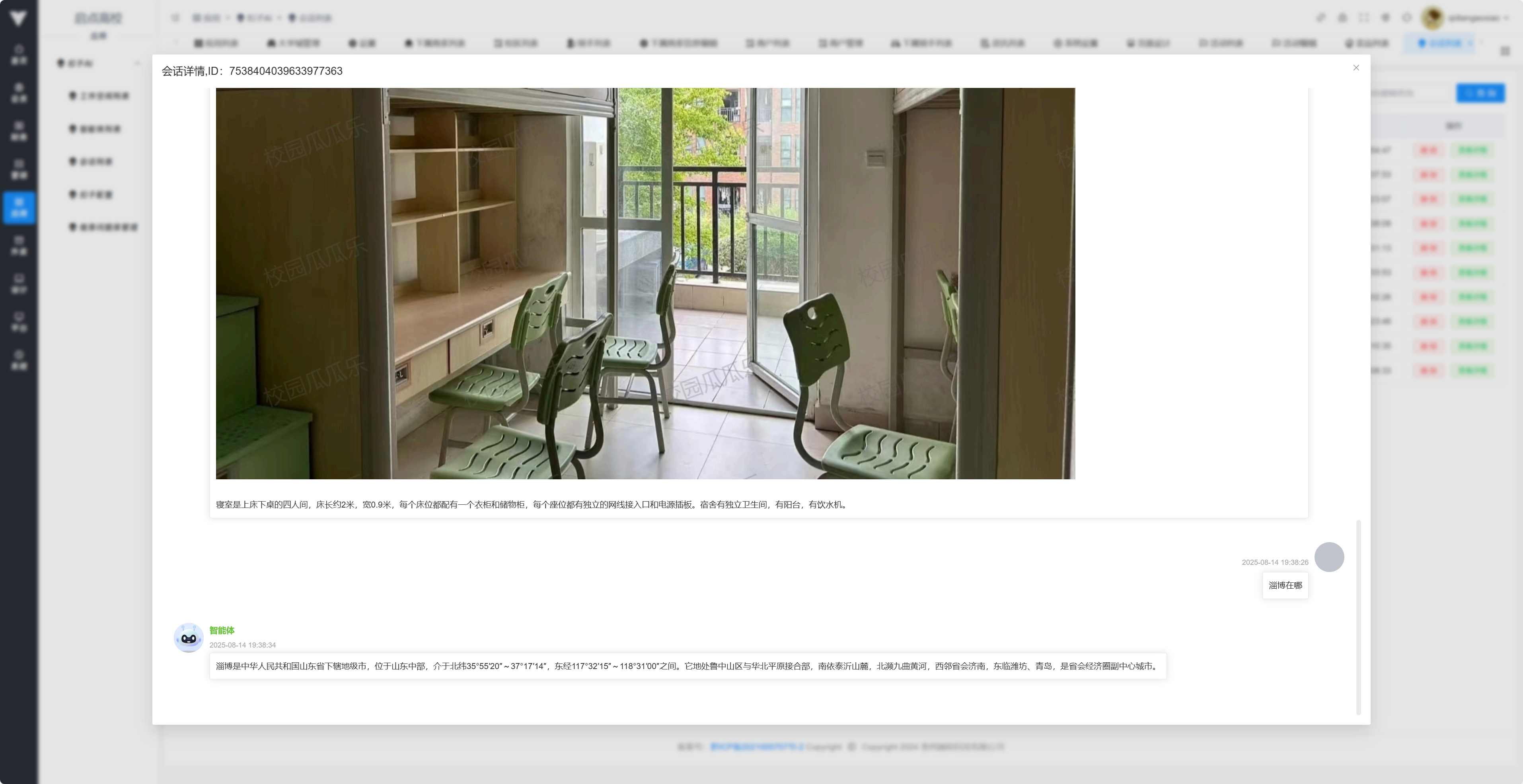Click the sidebar collapse icon beside breadcrumb

coord(175,18)
